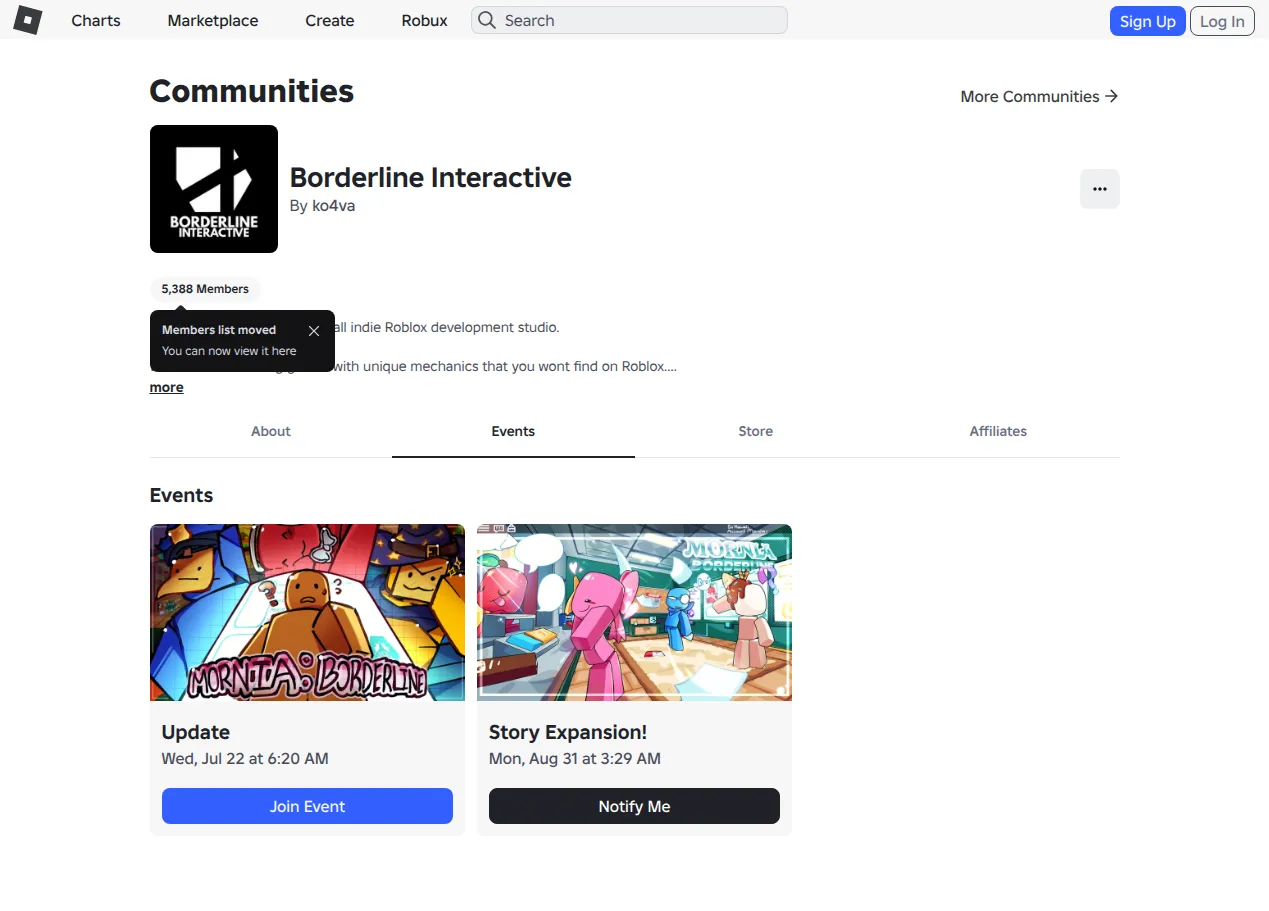Click the Sign Up button

tap(1148, 21)
